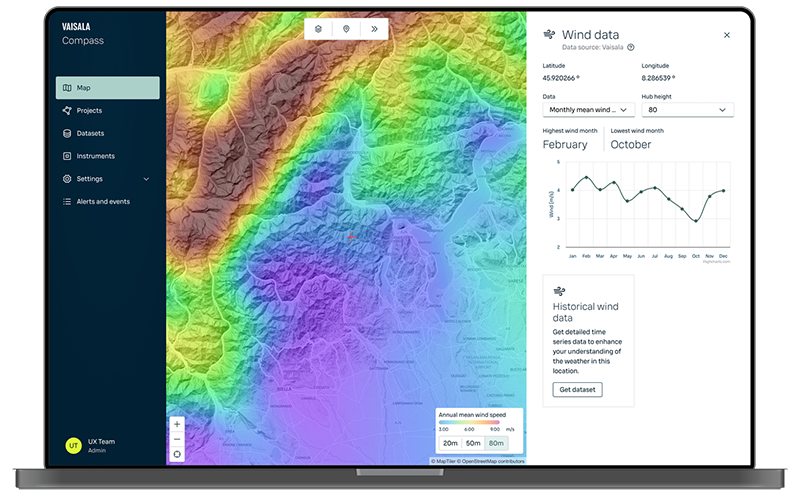Click the Wind data header icon
Viewport: 800px width, 498px height.
549,35
